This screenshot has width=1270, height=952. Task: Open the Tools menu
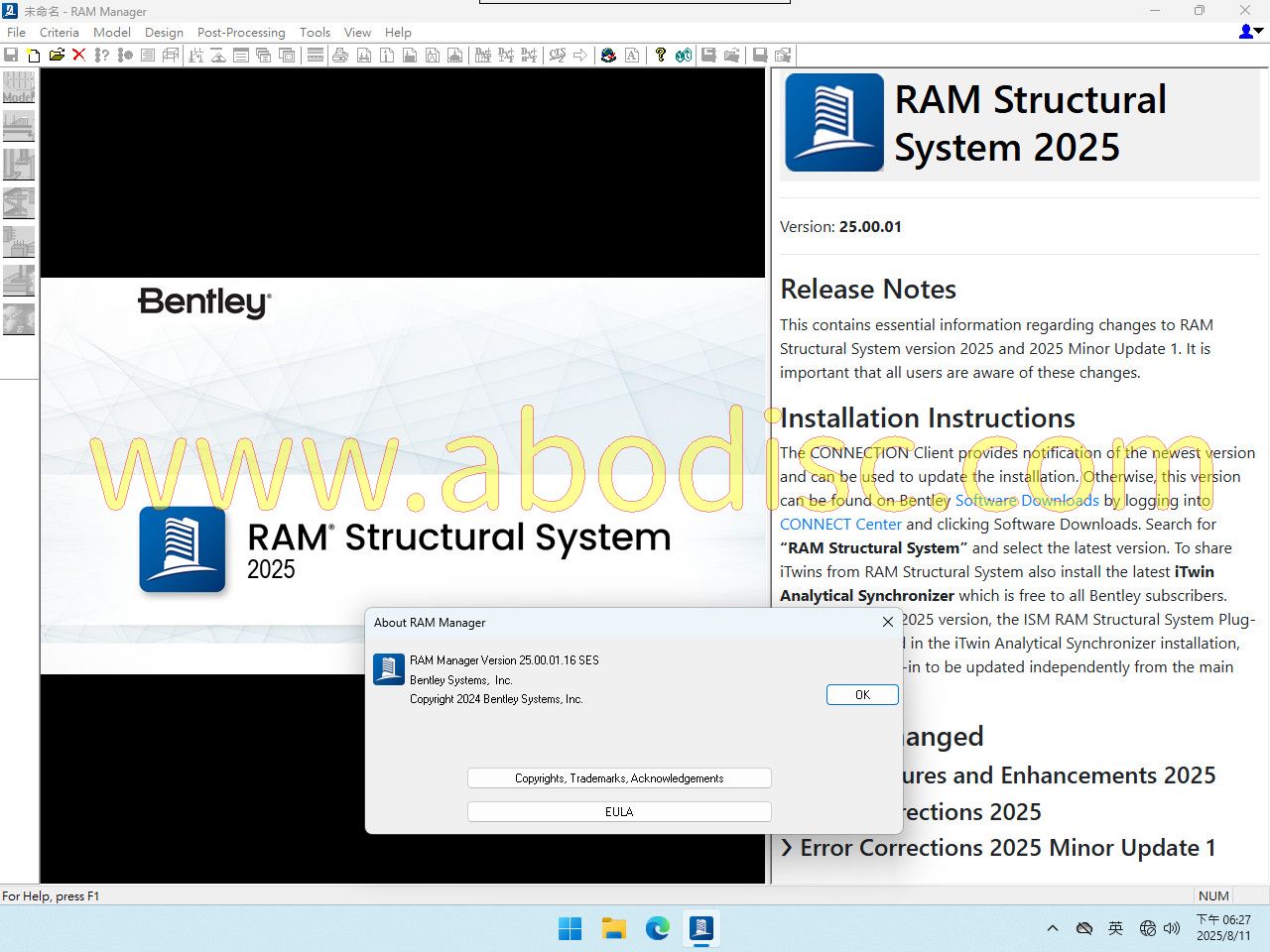click(x=316, y=32)
